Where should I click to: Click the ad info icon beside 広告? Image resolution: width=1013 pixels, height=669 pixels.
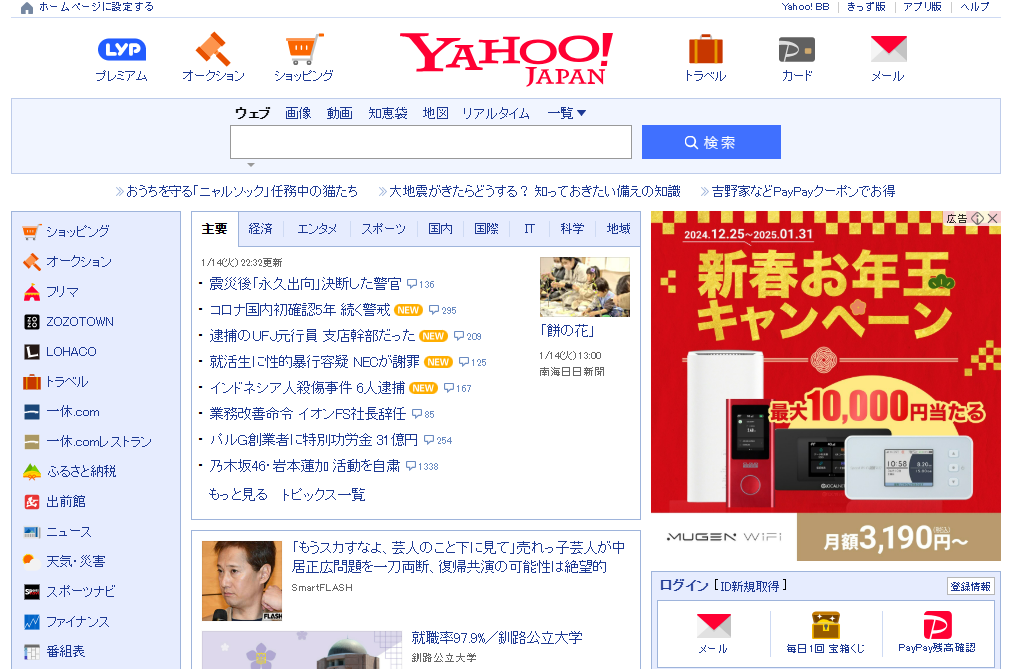click(x=977, y=218)
